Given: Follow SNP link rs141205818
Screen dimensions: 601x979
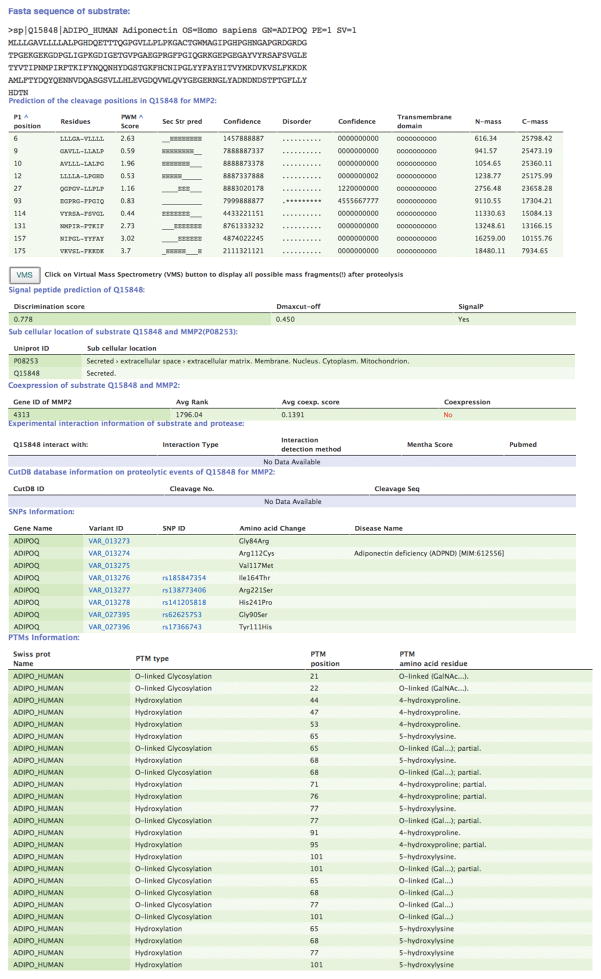Looking at the screenshot, I should pyautogui.click(x=183, y=603).
